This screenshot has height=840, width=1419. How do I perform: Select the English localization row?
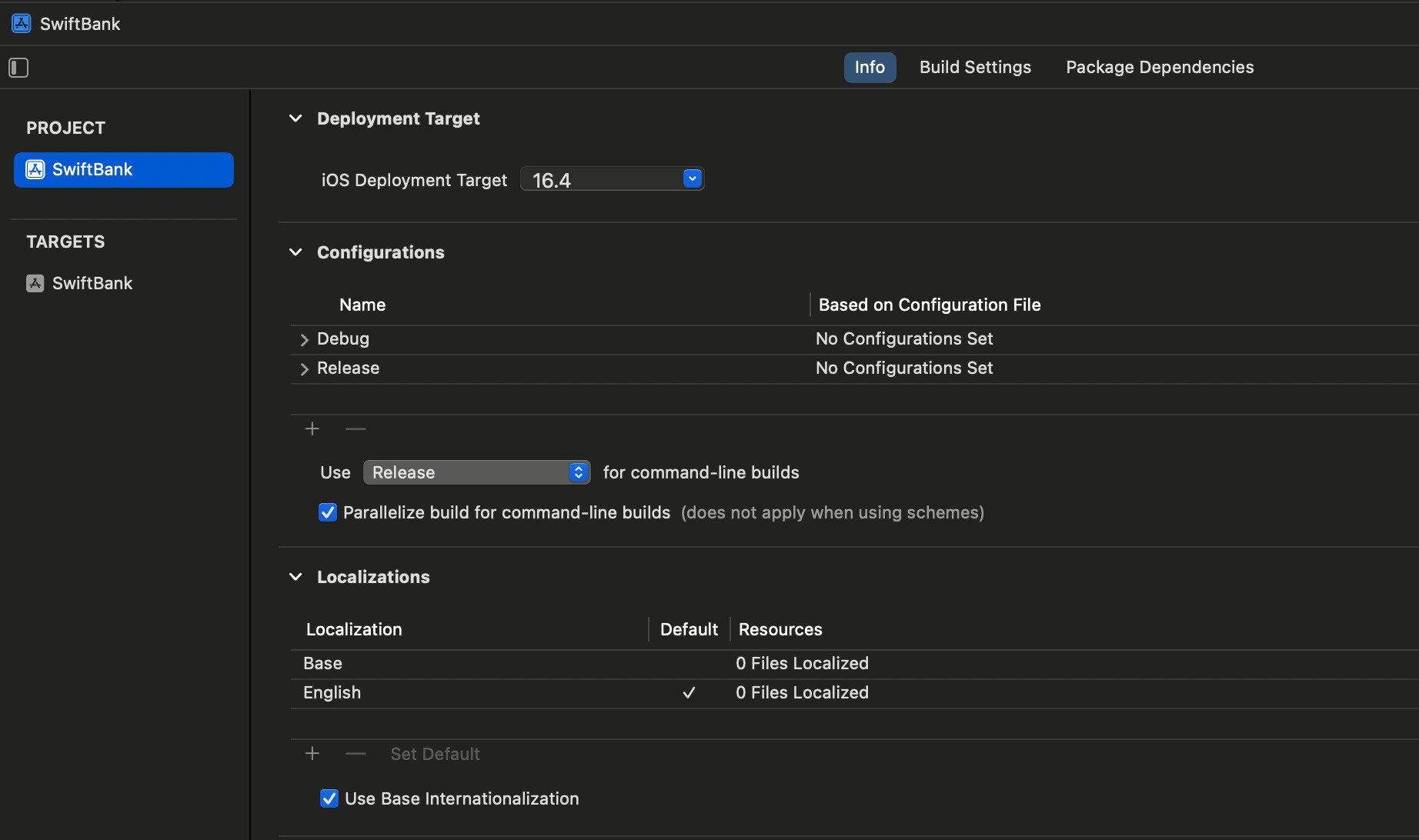[854, 692]
